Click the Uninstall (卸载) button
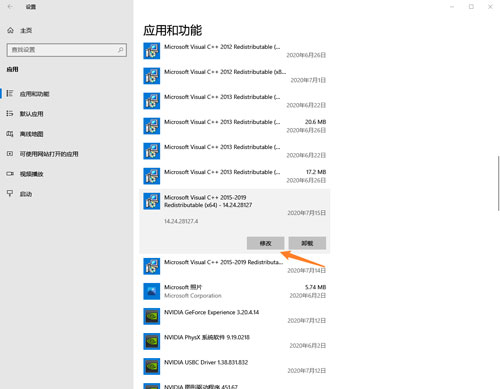 (x=307, y=243)
